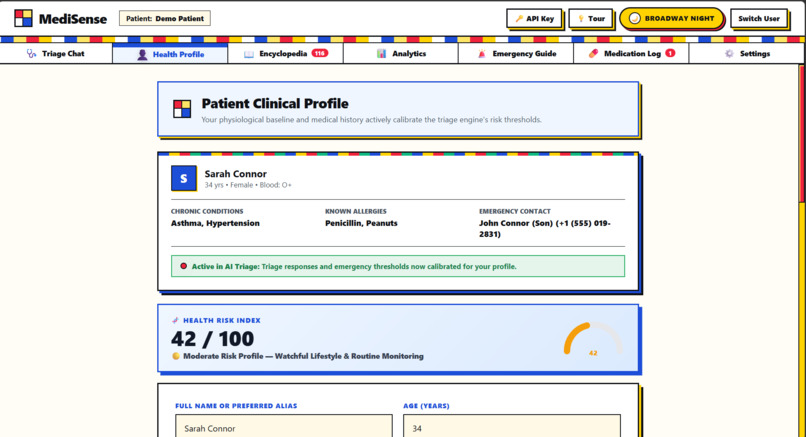Start the Tour

[591, 19]
